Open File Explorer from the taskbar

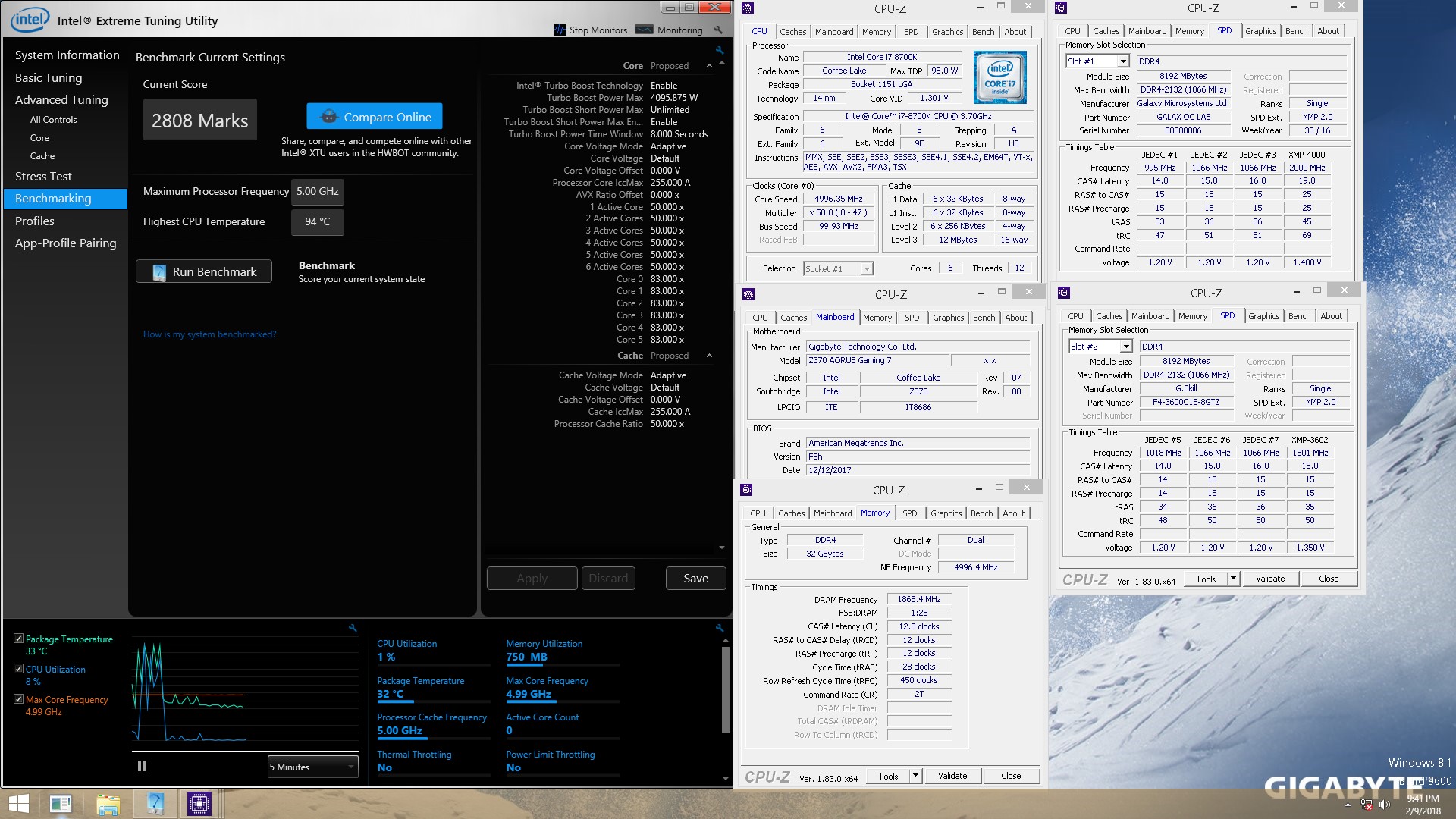tap(108, 804)
